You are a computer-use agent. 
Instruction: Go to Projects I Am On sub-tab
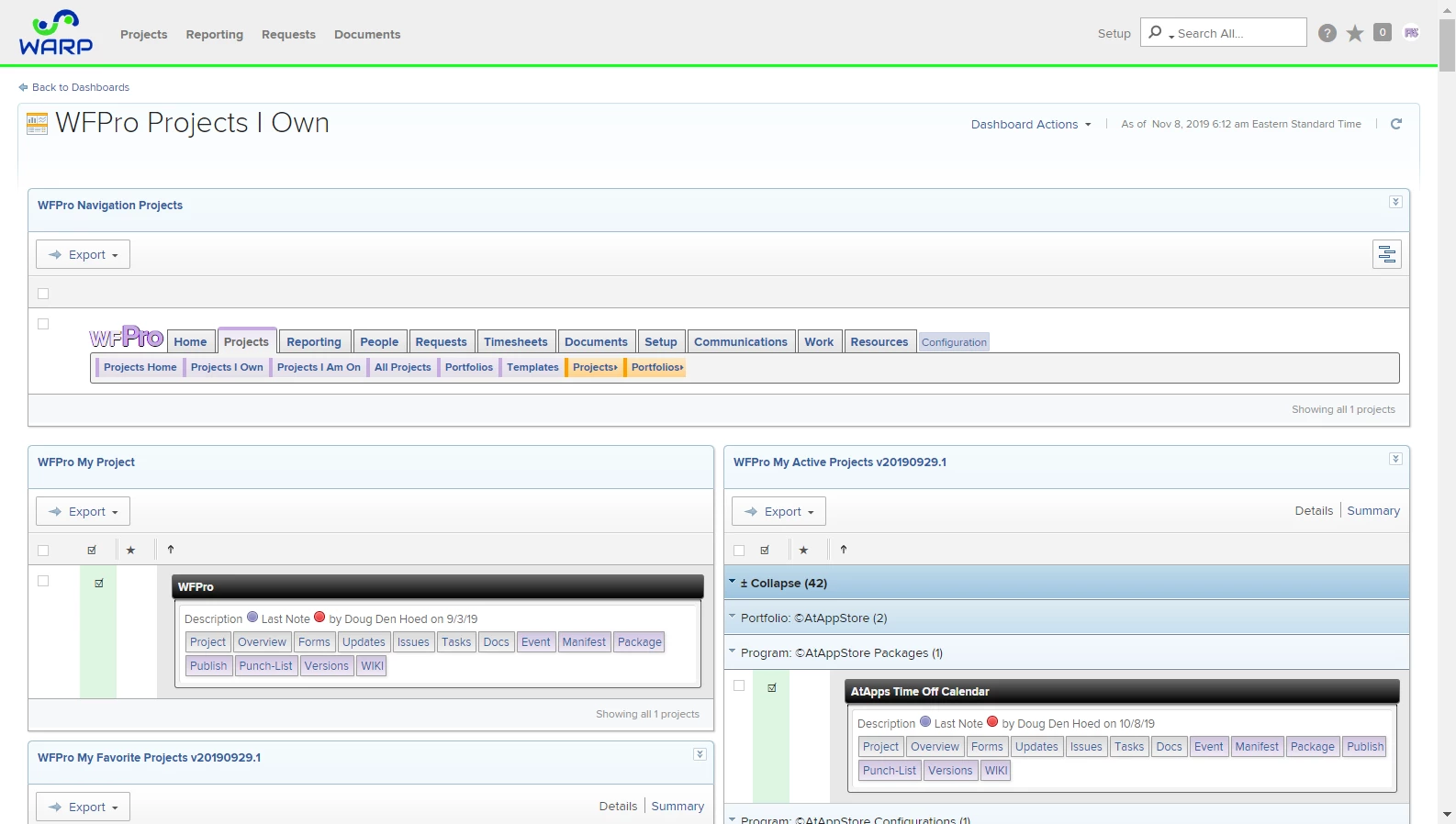click(319, 367)
